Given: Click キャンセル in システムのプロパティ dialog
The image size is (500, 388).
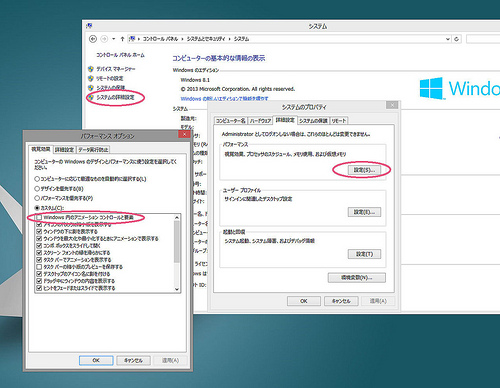Looking at the screenshot, I should pos(341,301).
